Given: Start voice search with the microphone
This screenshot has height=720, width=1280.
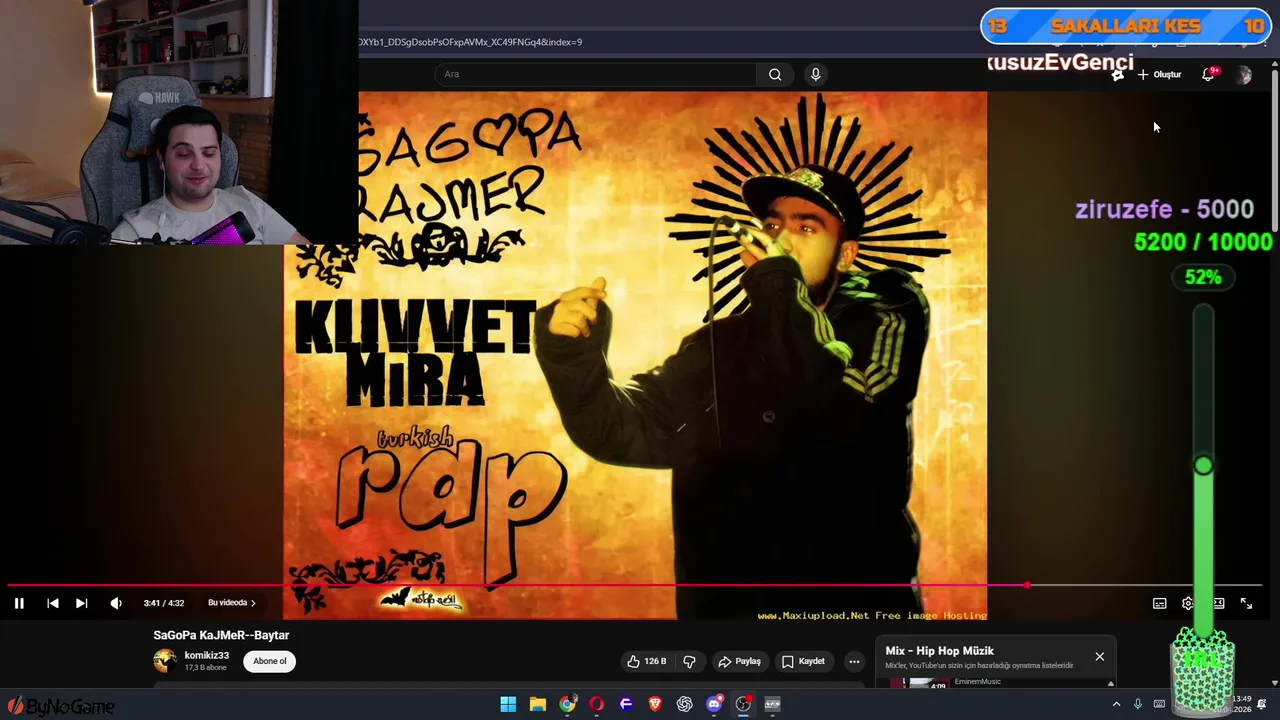Looking at the screenshot, I should point(816,74).
